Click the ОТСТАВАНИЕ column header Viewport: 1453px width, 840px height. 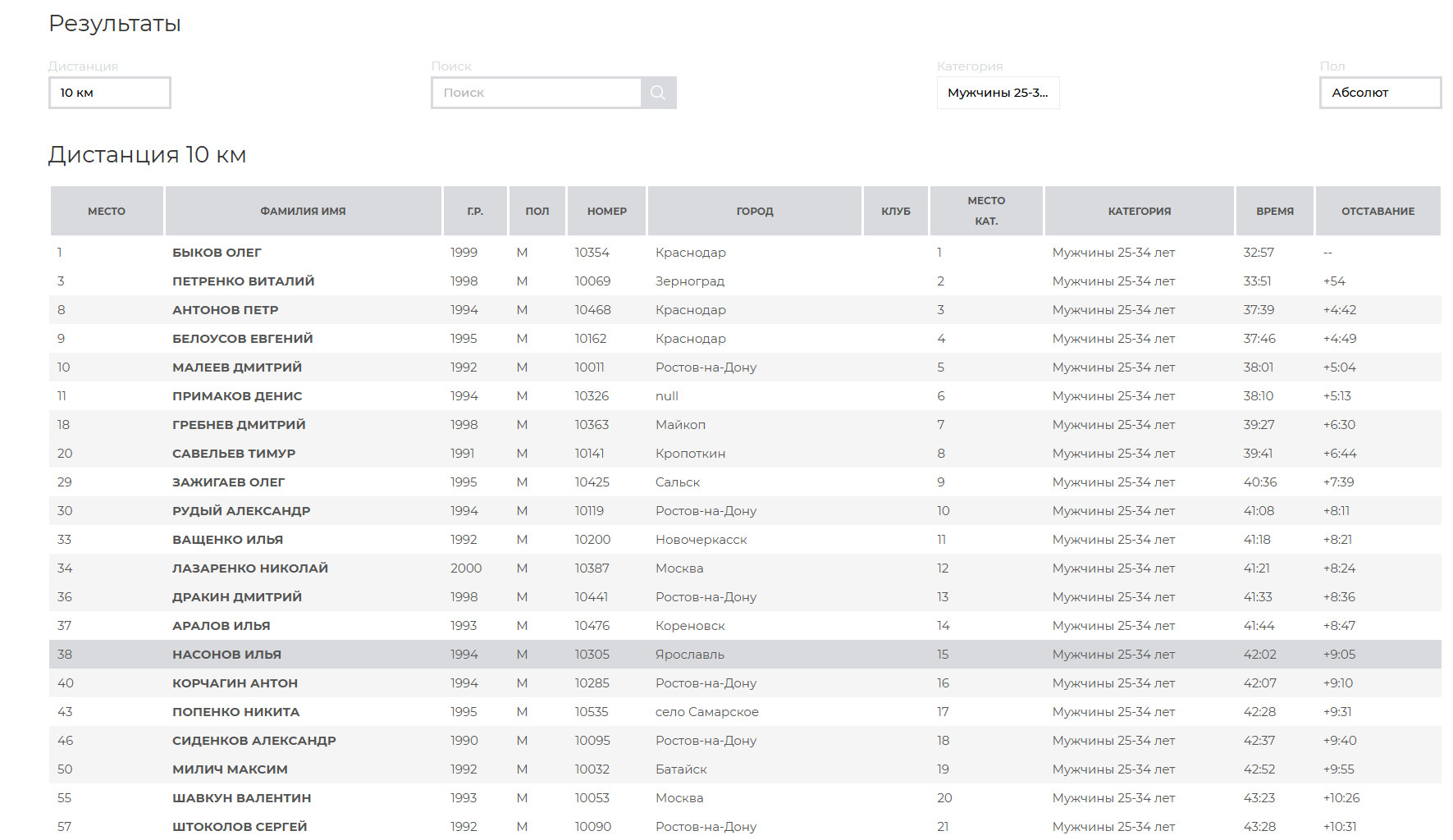coord(1378,211)
